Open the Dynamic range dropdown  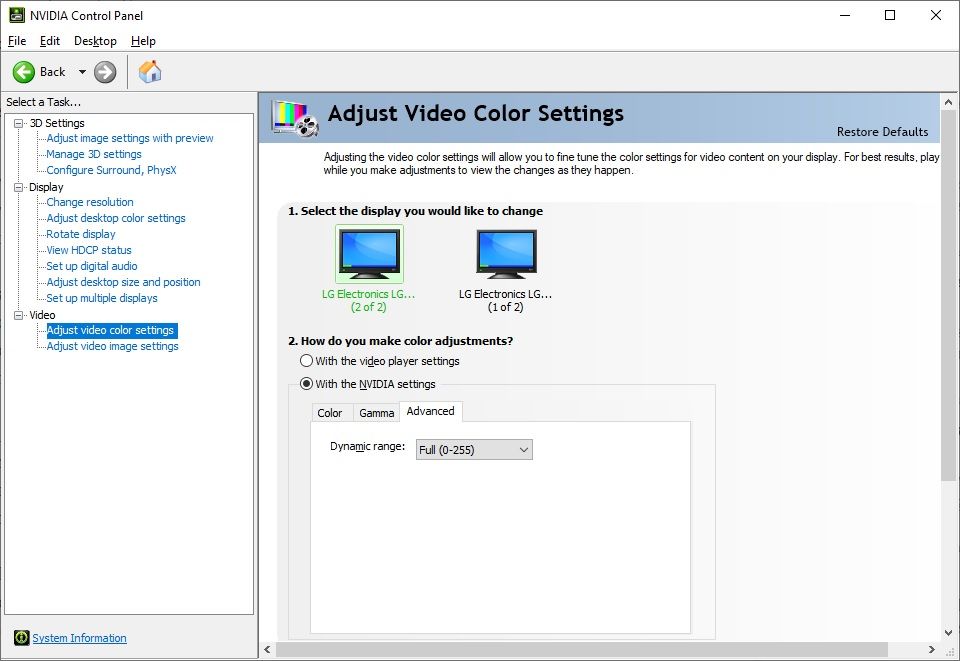pyautogui.click(x=474, y=450)
